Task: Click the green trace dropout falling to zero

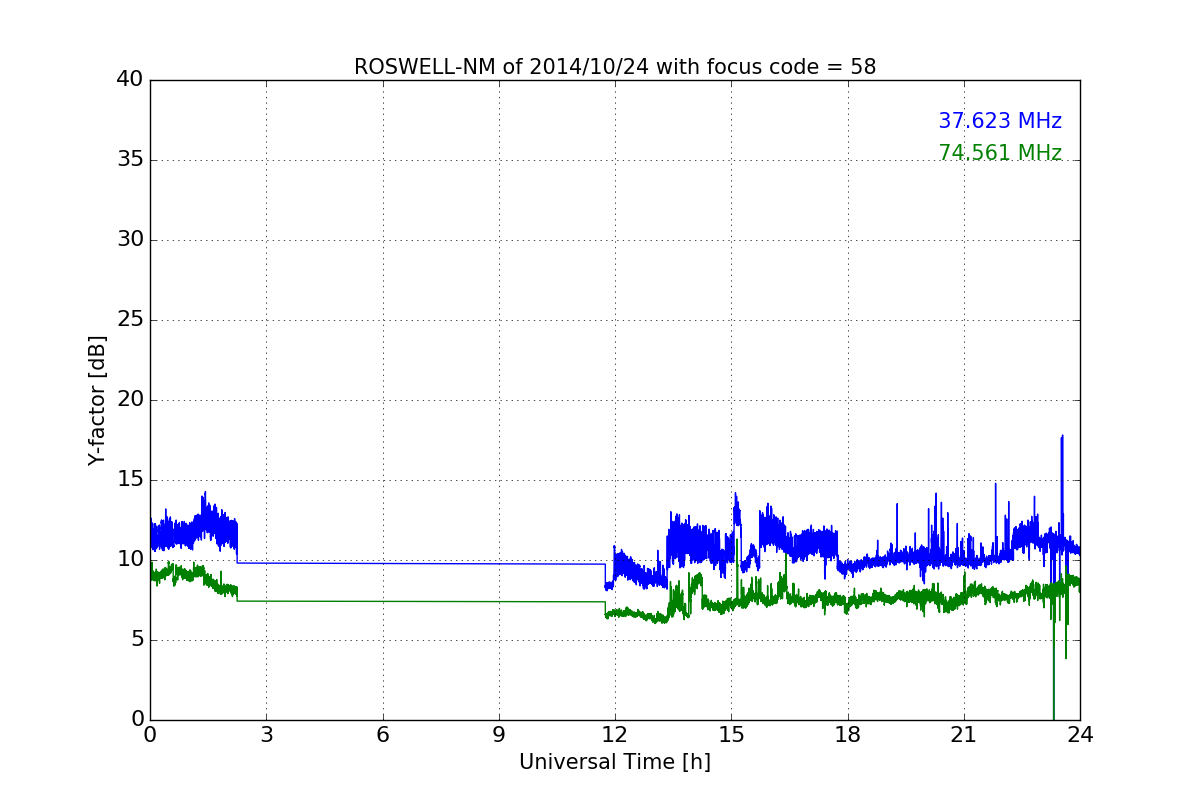Action: click(1053, 660)
